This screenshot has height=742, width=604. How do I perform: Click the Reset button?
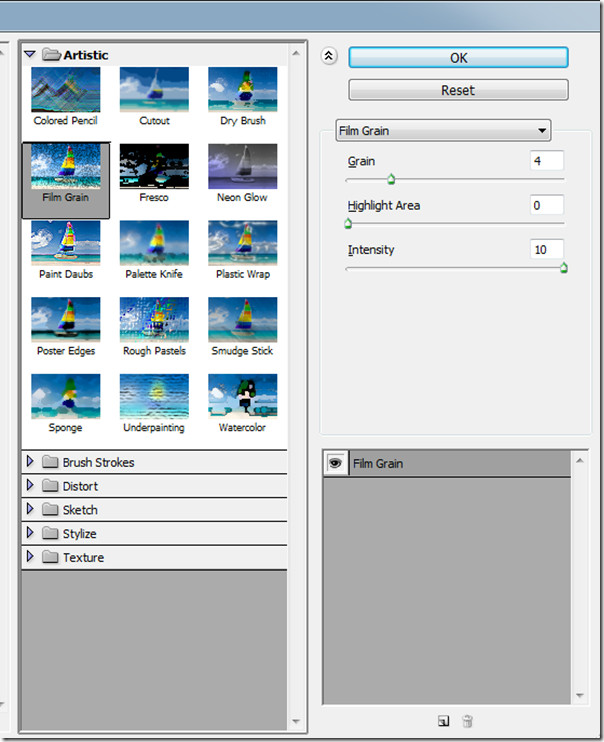pyautogui.click(x=458, y=90)
